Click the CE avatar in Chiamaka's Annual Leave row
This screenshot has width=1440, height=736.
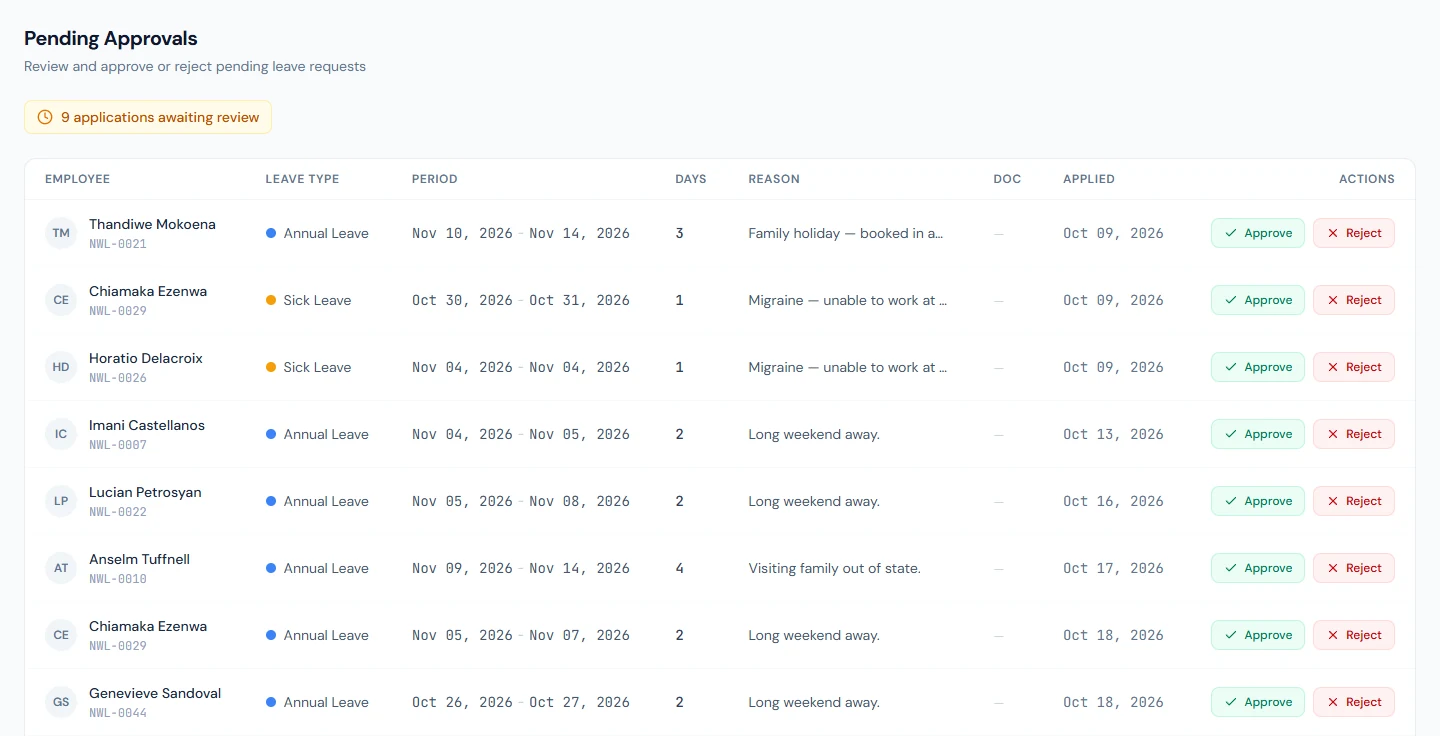point(61,635)
